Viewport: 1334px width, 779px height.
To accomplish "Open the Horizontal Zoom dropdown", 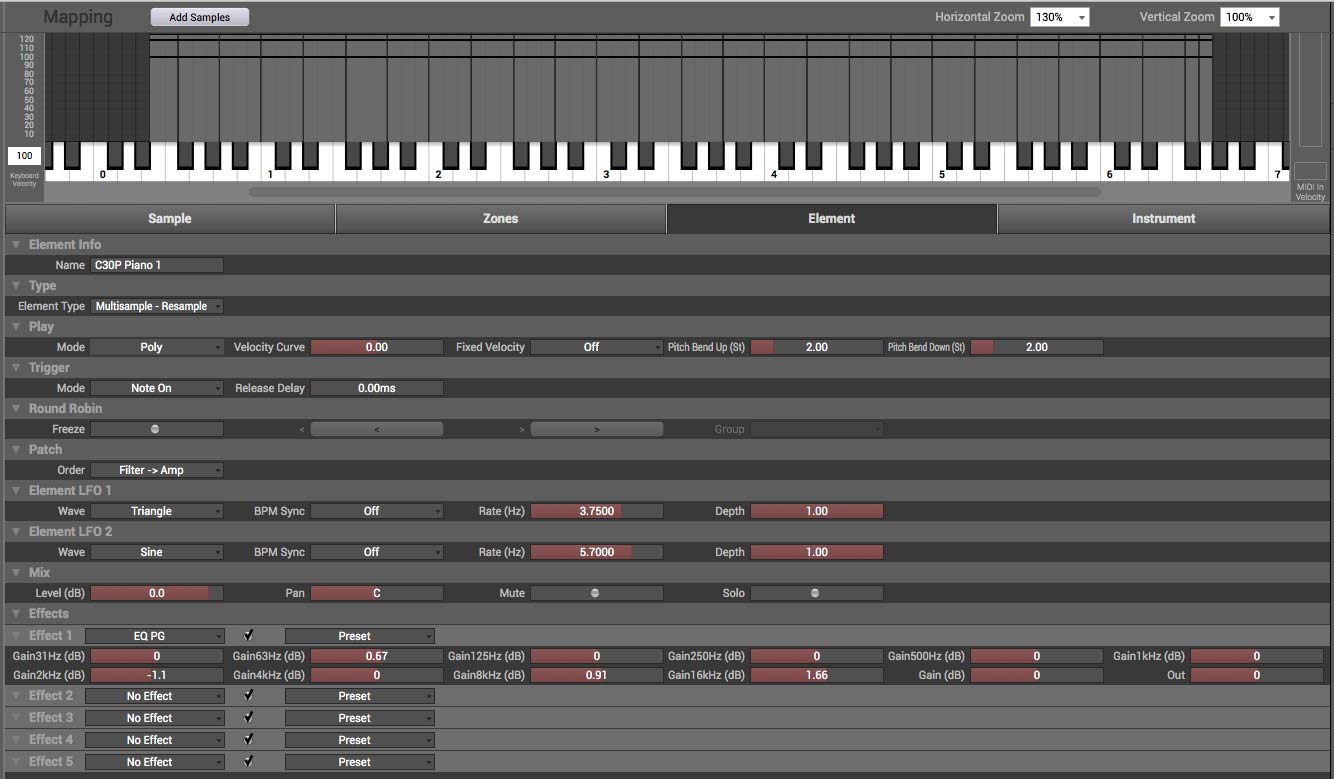I will [x=1059, y=18].
